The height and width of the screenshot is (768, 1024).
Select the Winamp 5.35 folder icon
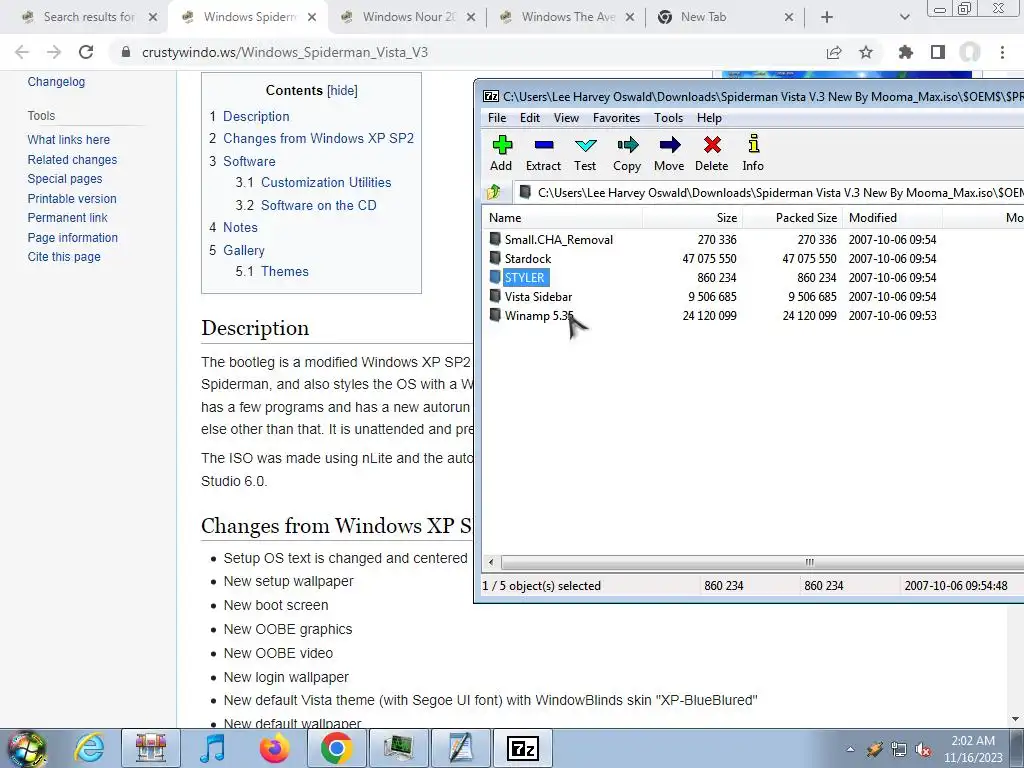pos(496,315)
